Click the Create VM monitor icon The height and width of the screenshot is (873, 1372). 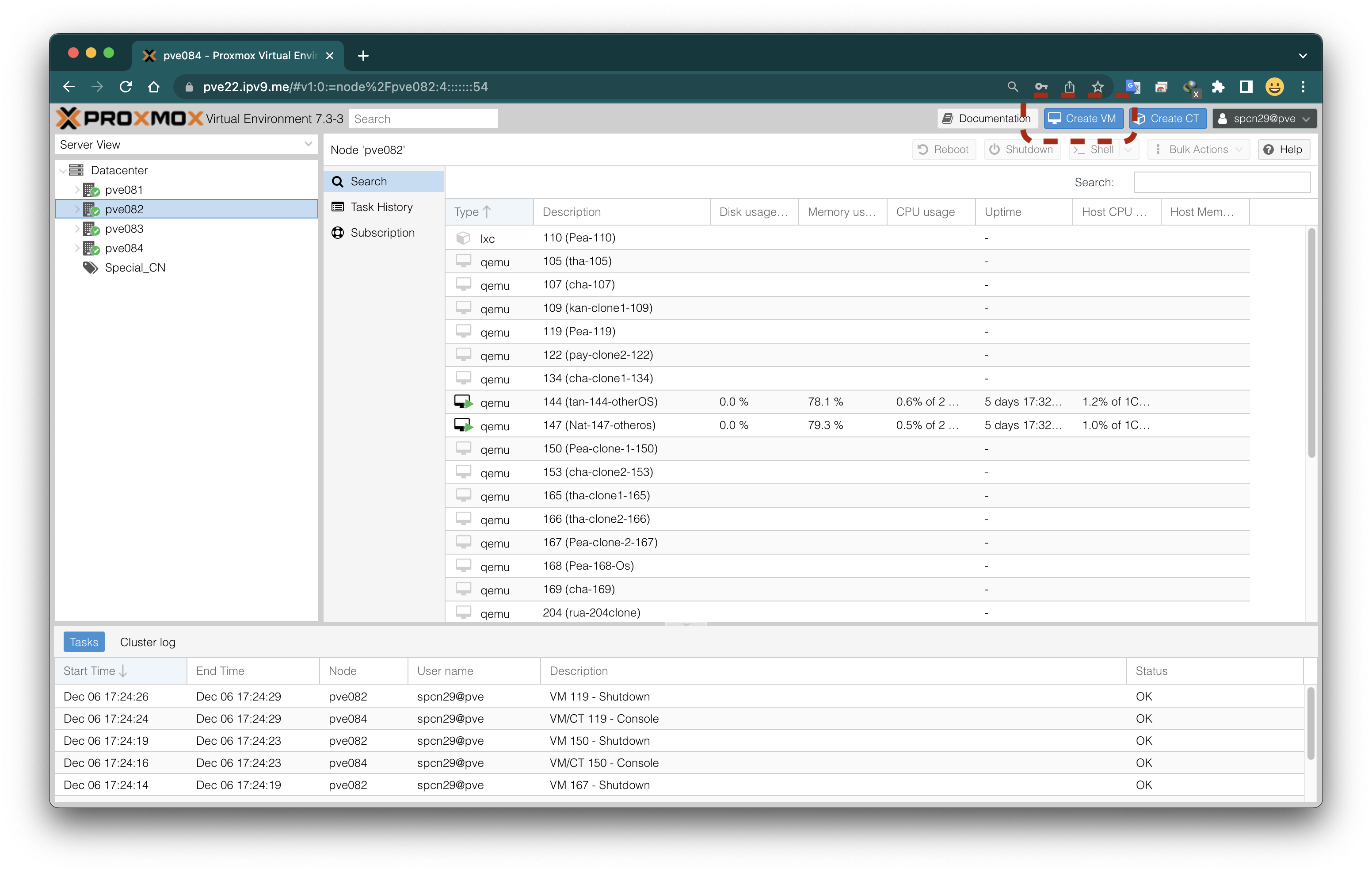click(x=1056, y=118)
